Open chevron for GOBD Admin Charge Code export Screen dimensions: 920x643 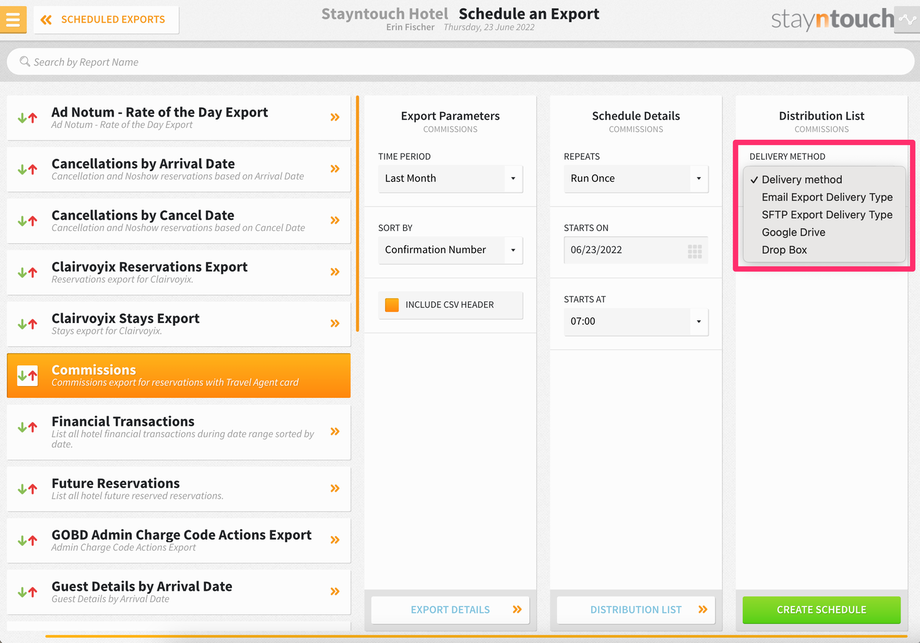[335, 540]
